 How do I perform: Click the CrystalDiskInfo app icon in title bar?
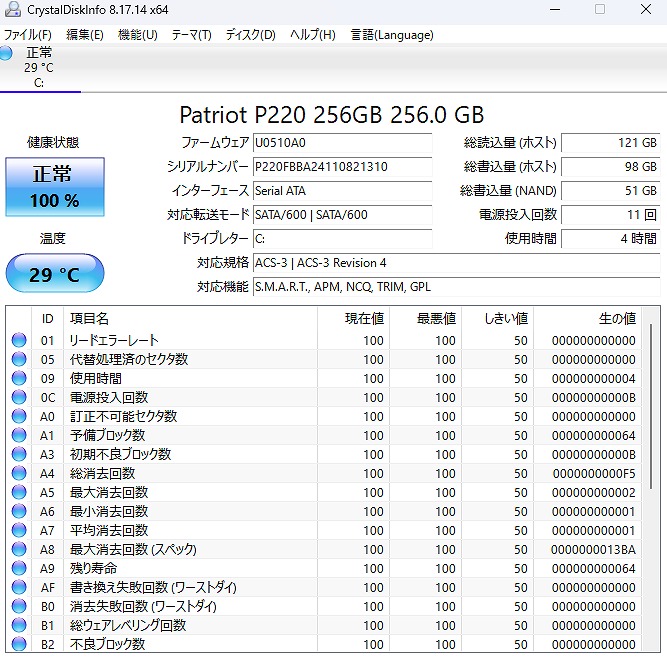tap(12, 9)
